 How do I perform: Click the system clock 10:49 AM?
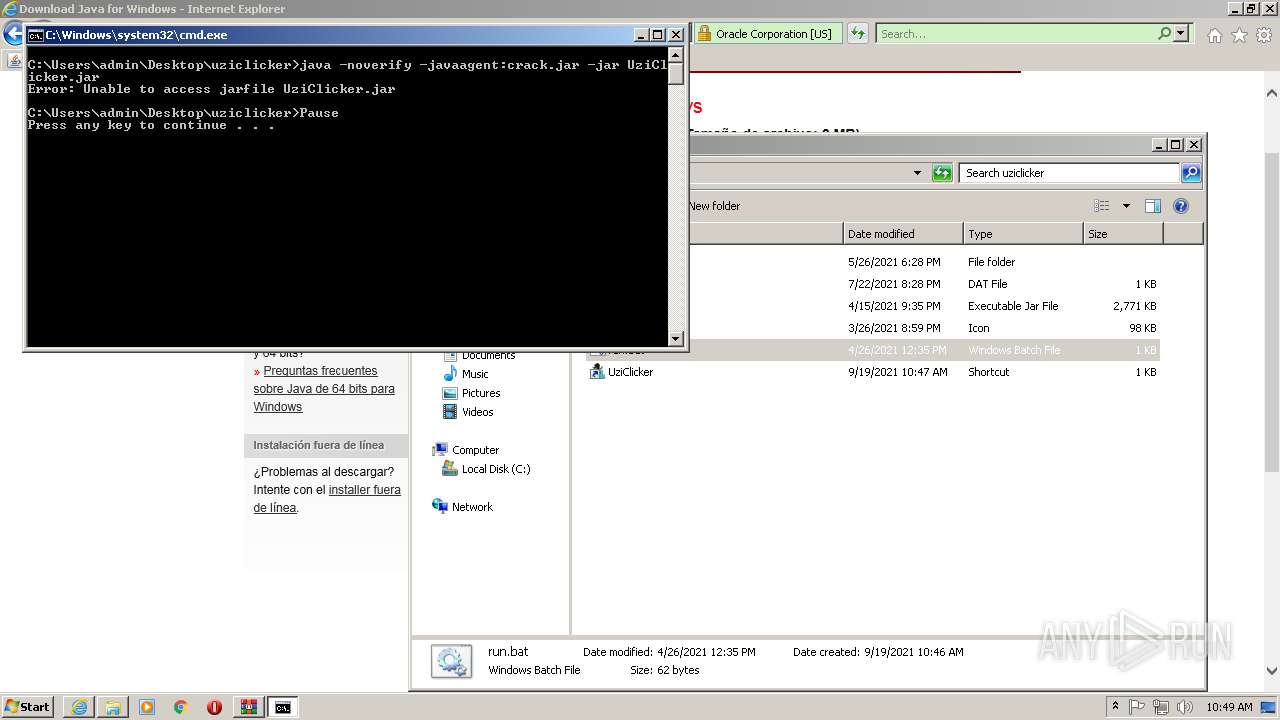tap(1229, 707)
